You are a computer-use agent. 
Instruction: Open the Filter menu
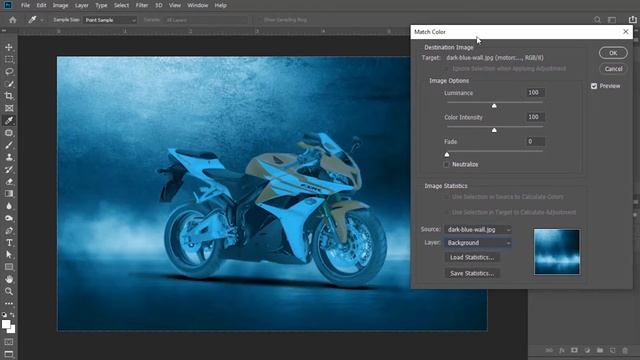[x=142, y=5]
